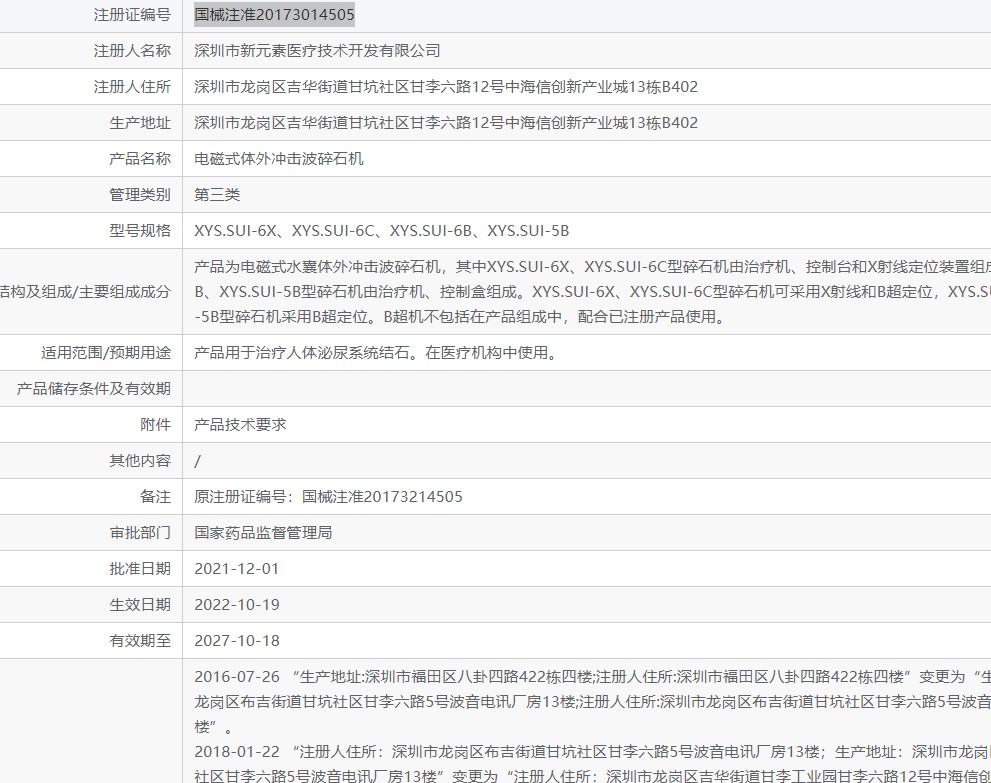Image resolution: width=991 pixels, height=783 pixels.
Task: Click the expiry date 2027-10-18
Action: click(x=236, y=641)
